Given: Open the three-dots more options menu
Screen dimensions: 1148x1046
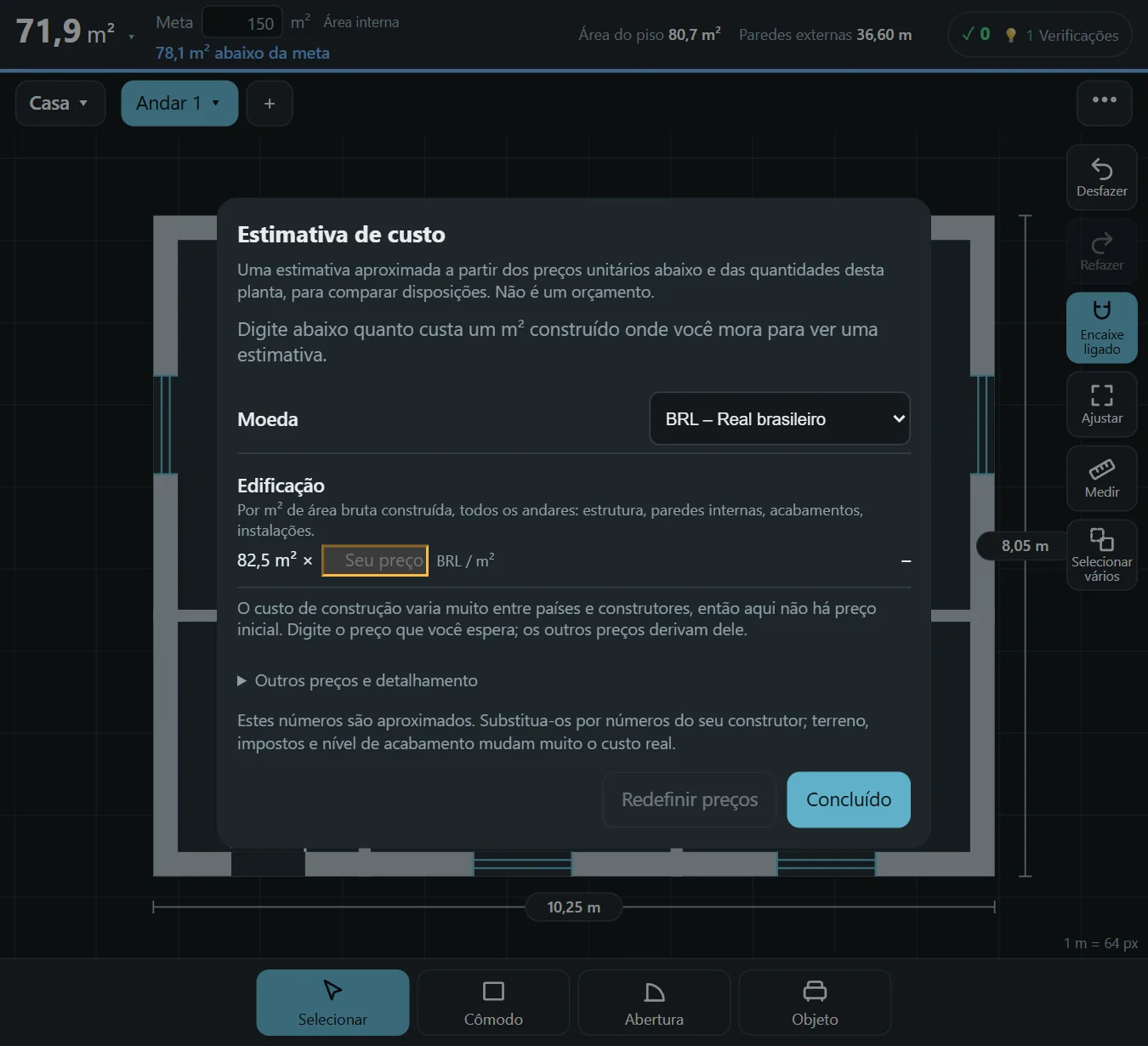Looking at the screenshot, I should [x=1104, y=103].
